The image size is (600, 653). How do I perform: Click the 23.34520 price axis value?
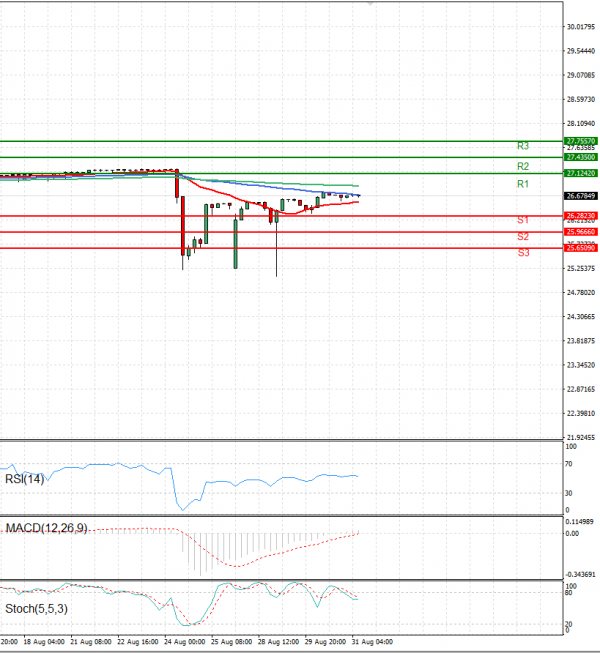pyautogui.click(x=581, y=365)
